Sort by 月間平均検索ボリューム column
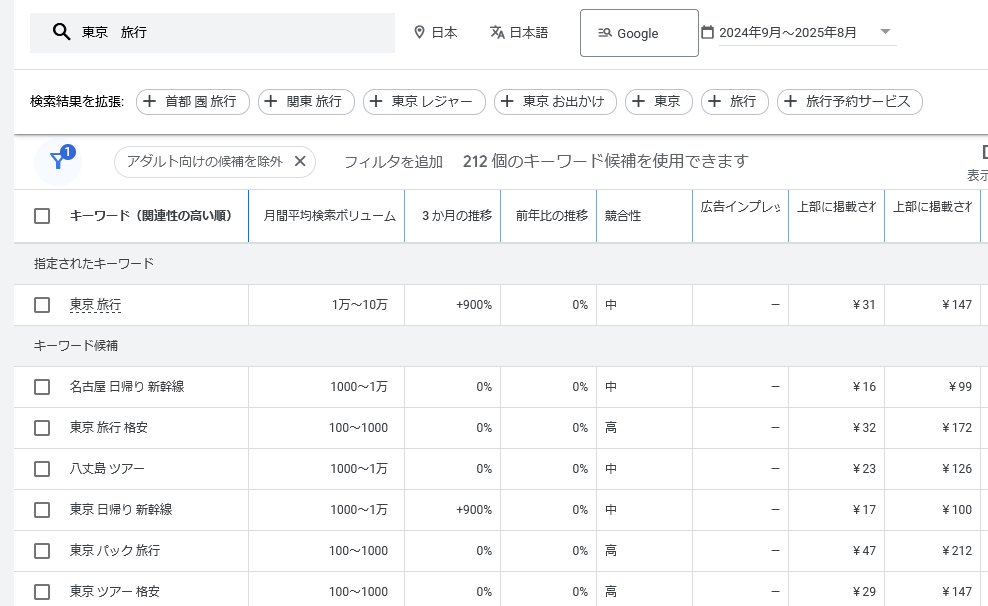The width and height of the screenshot is (988, 606). pyautogui.click(x=329, y=216)
